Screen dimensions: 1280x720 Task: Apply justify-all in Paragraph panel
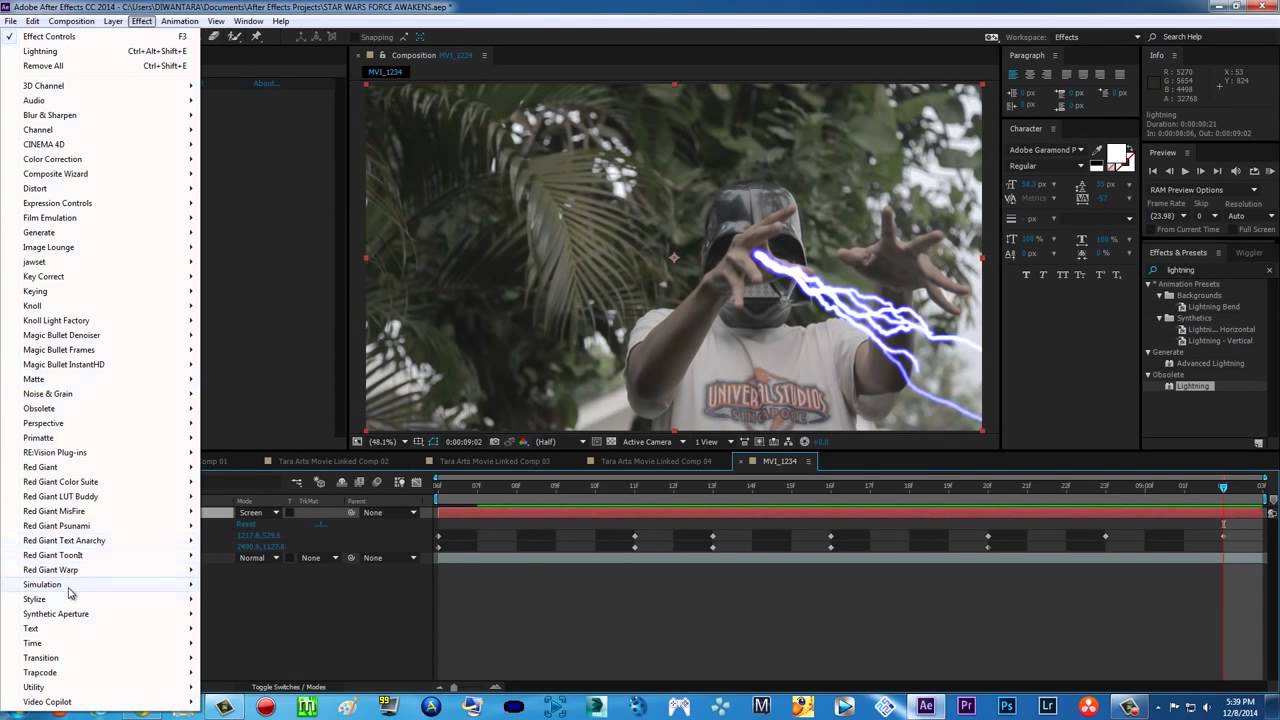coord(1119,74)
